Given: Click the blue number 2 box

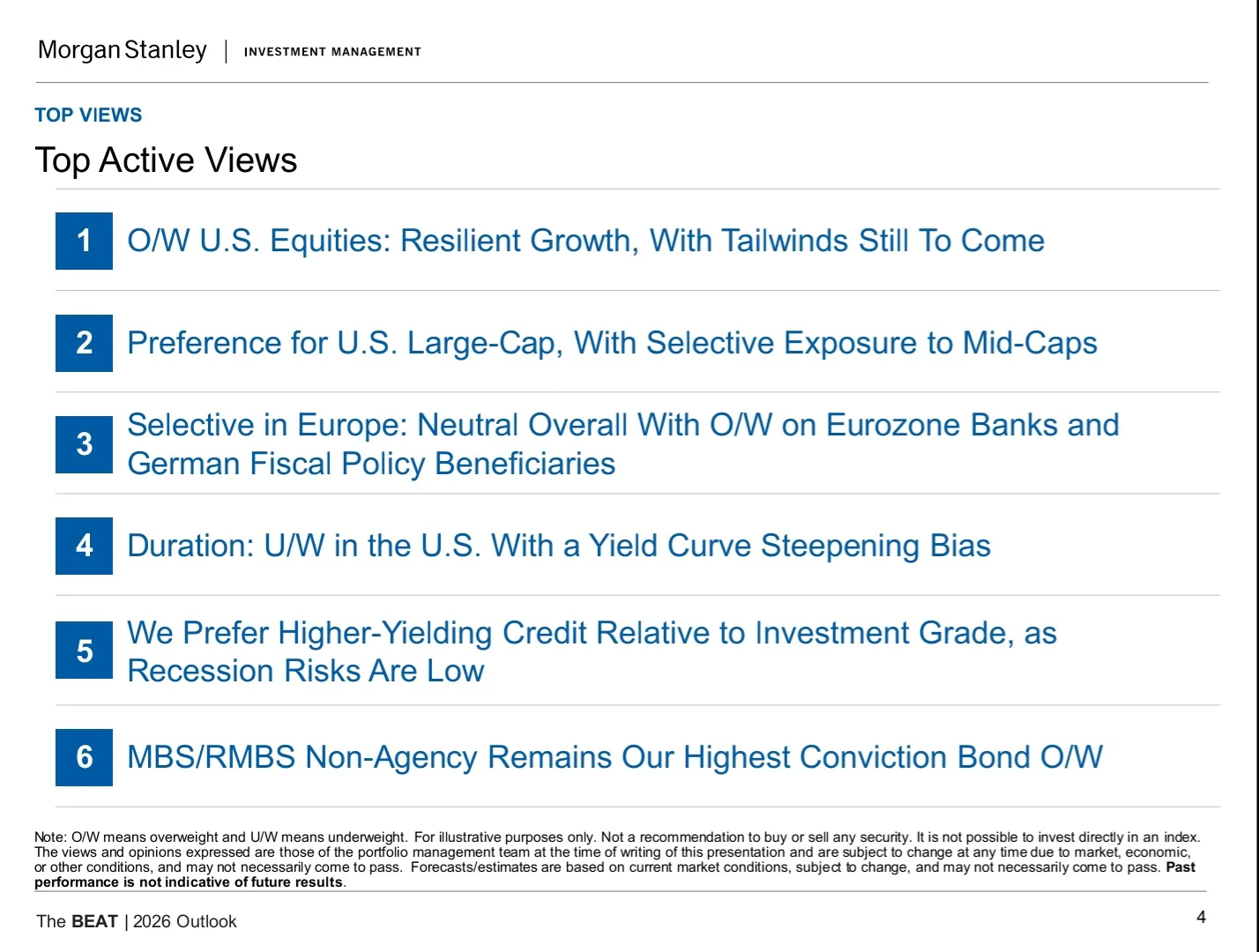Looking at the screenshot, I should pos(84,343).
